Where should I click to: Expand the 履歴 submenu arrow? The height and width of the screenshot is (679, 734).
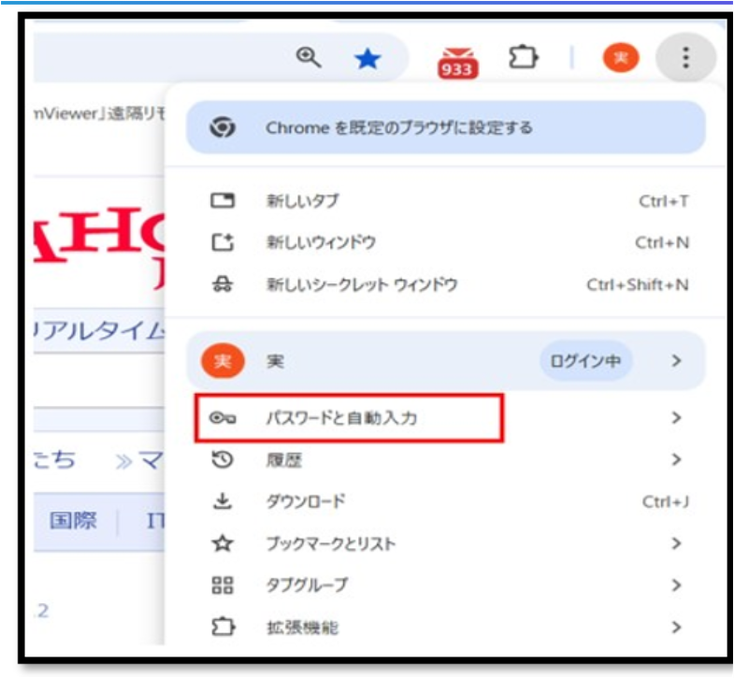(x=676, y=460)
